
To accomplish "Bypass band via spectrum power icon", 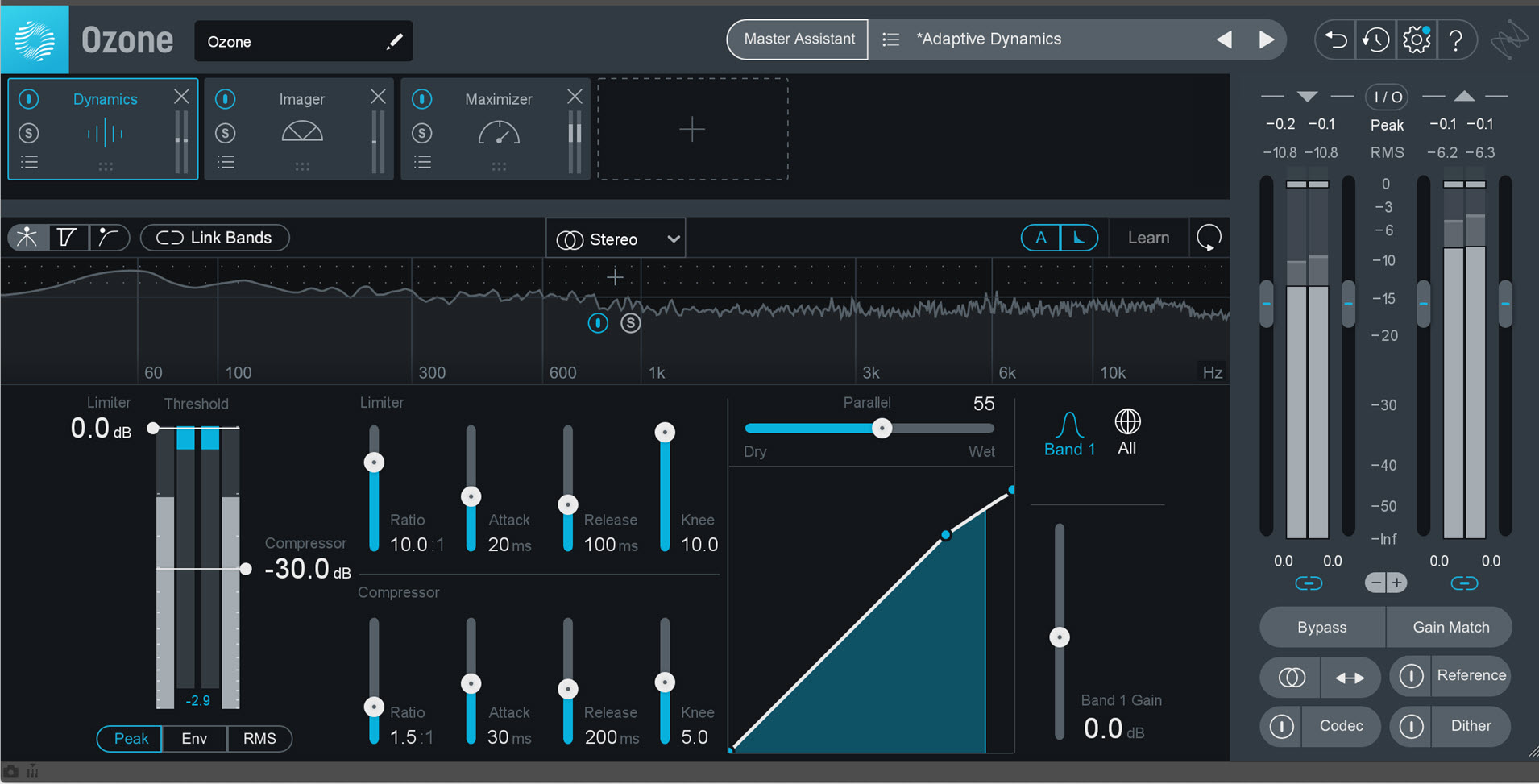I will pos(598,323).
